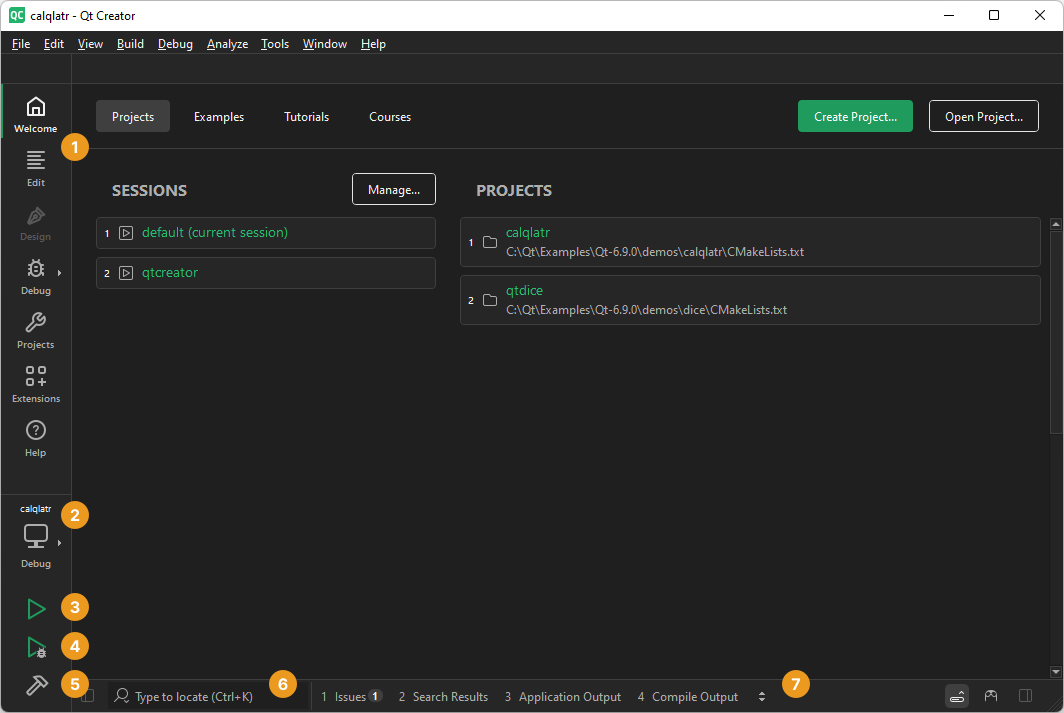Screen dimensions: 1064x713
Task: Switch to the Examples tab
Action: click(219, 117)
